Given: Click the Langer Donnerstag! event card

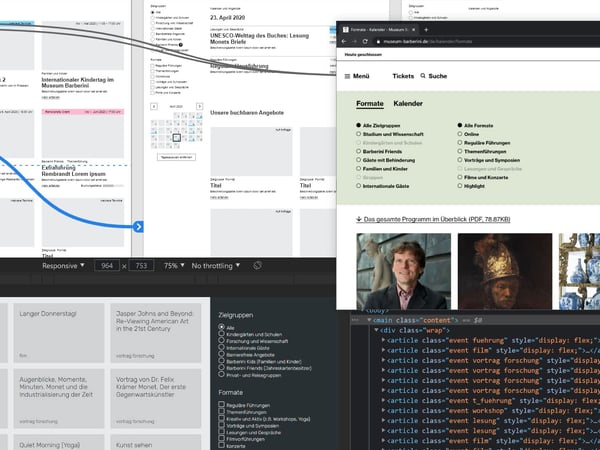Looking at the screenshot, I should [x=59, y=333].
